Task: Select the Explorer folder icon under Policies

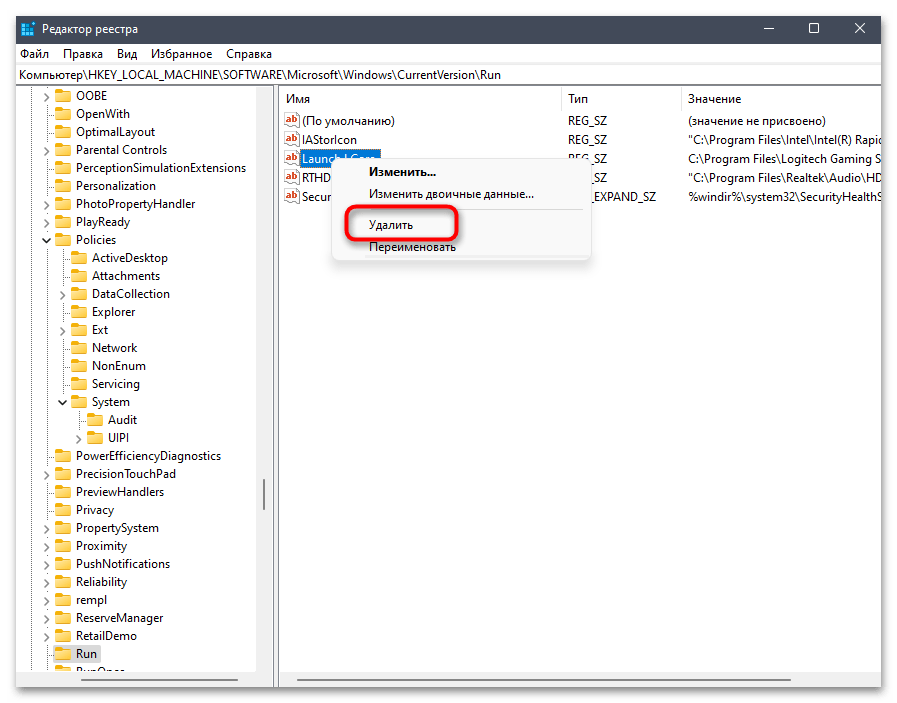Action: click(x=78, y=312)
